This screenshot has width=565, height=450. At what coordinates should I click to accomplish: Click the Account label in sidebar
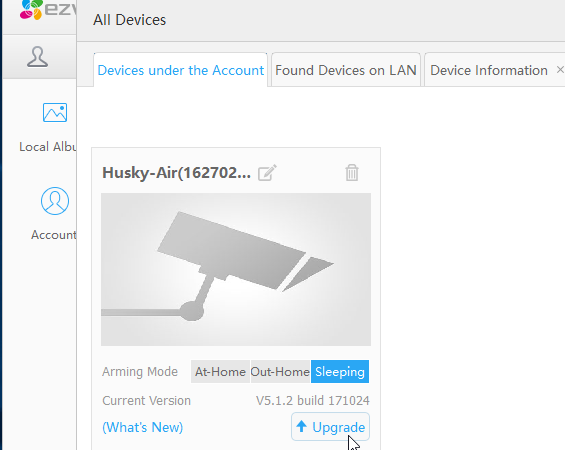[54, 235]
